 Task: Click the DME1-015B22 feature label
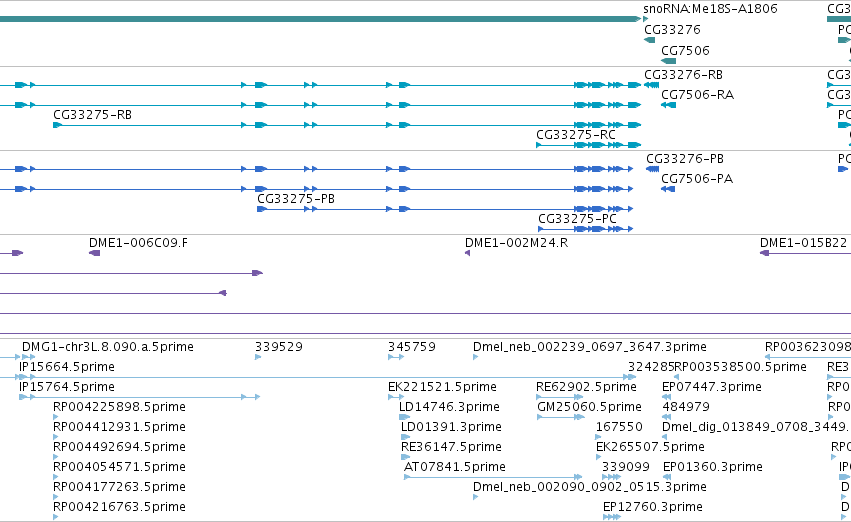tap(803, 243)
